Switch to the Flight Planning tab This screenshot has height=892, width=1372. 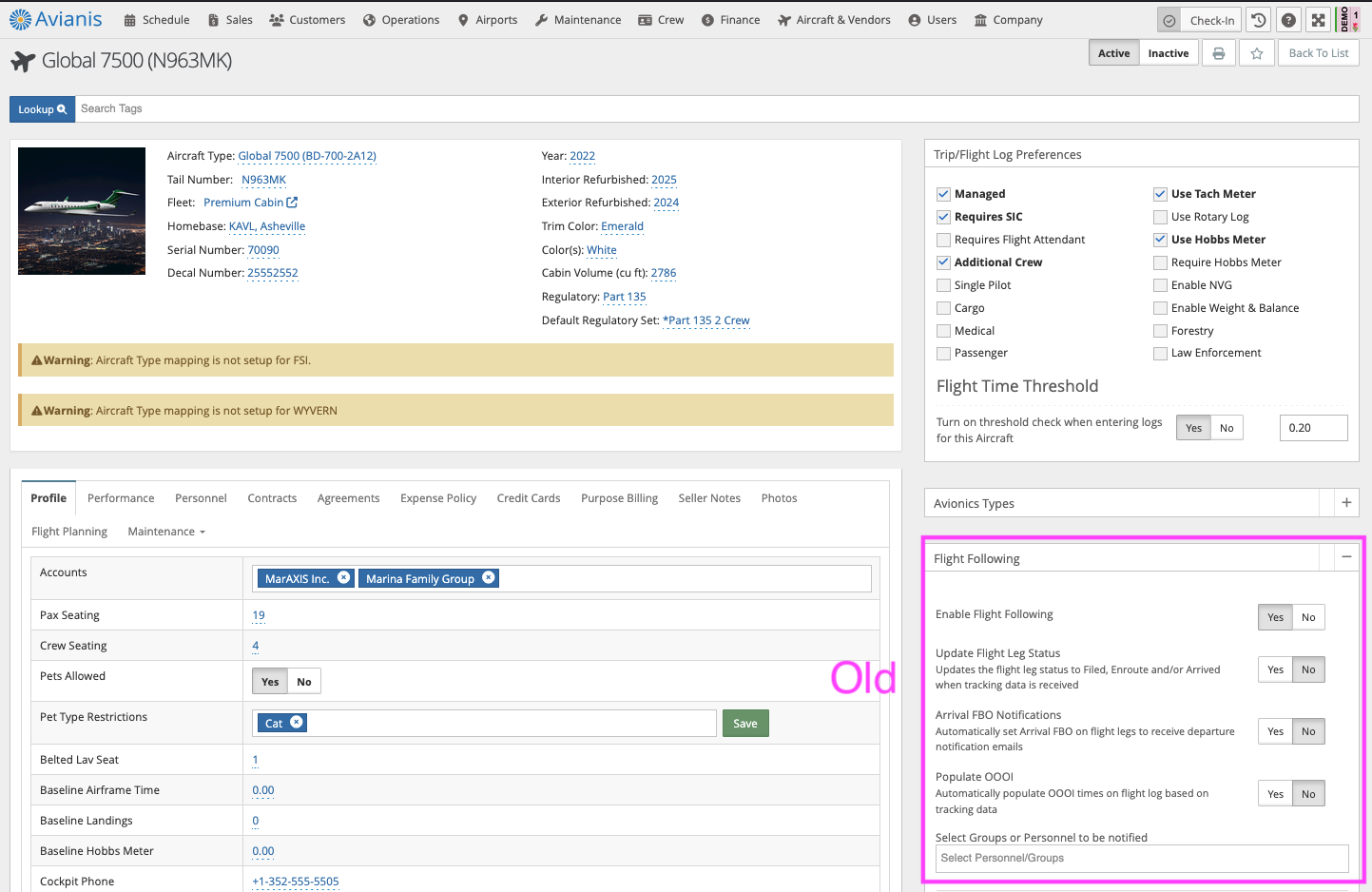[69, 532]
